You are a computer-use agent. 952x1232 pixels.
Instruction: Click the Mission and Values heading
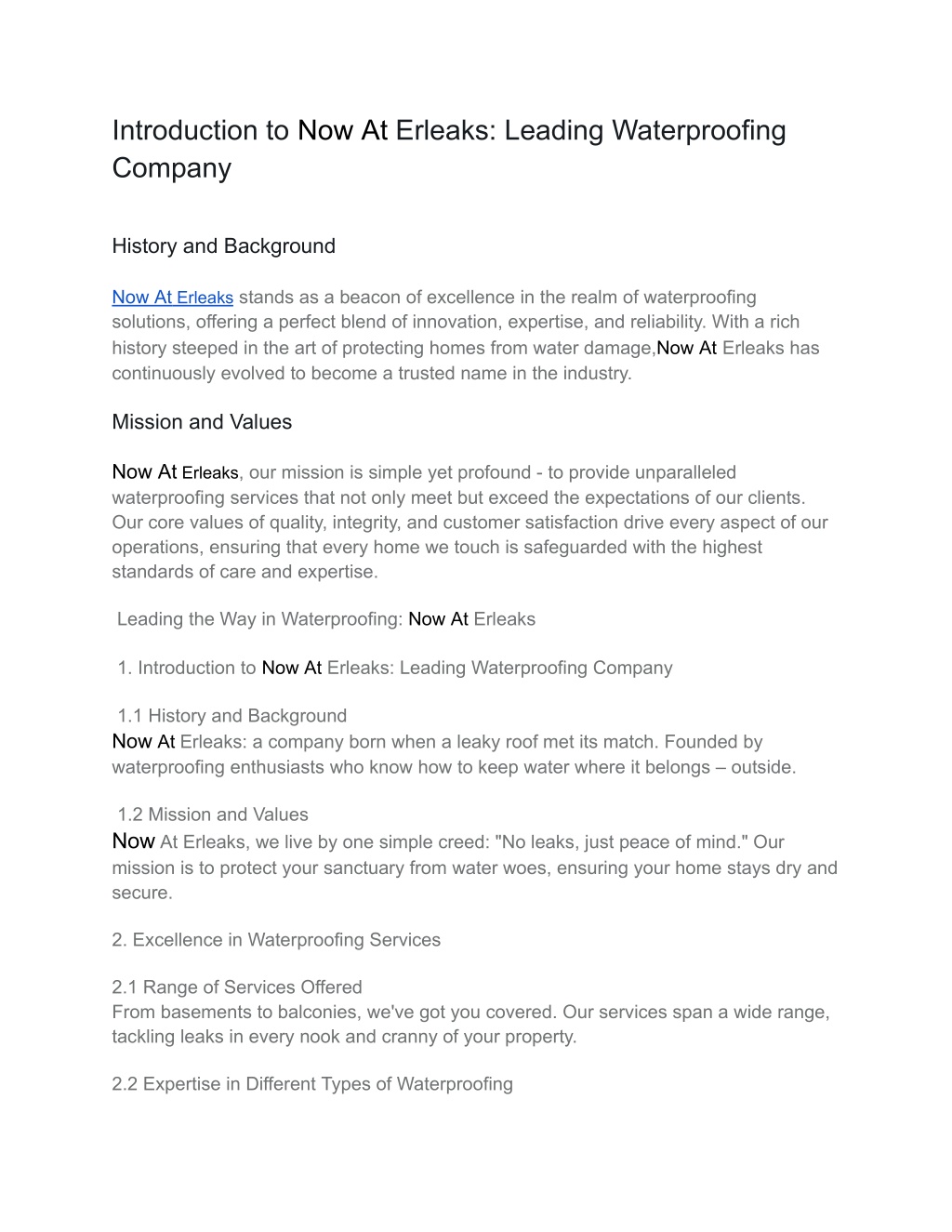[202, 422]
